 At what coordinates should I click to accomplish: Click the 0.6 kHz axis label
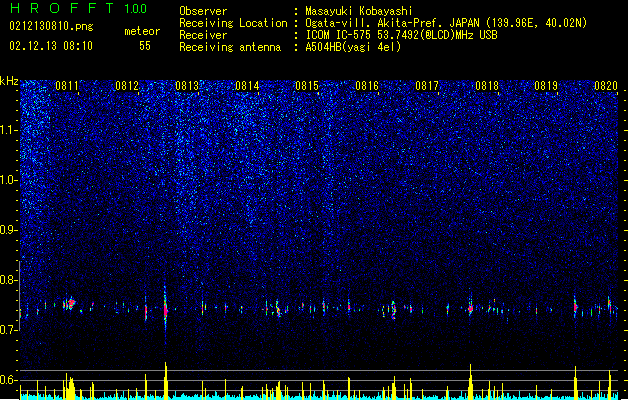tap(9, 380)
